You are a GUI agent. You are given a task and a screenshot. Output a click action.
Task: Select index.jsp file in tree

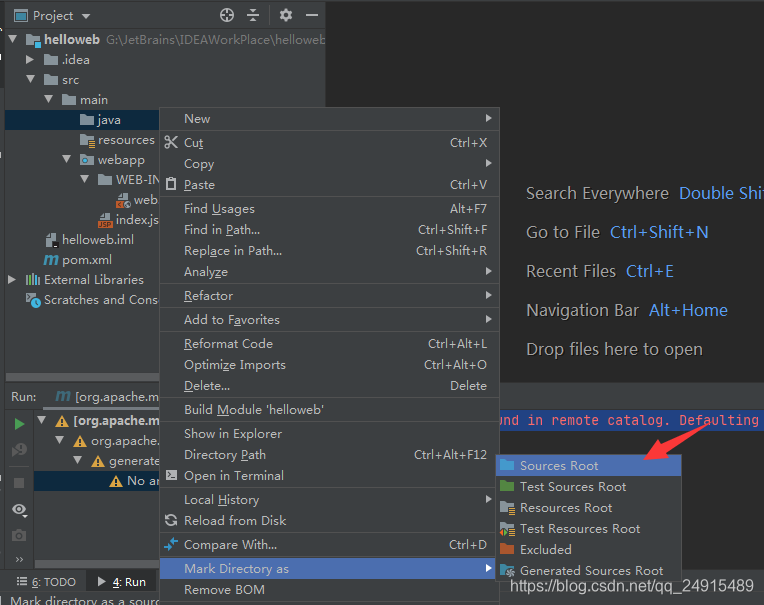(137, 220)
